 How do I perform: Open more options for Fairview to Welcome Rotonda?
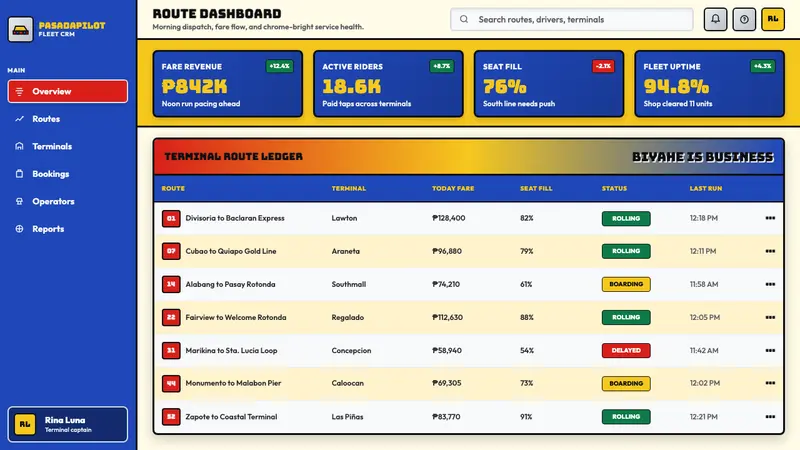point(770,317)
